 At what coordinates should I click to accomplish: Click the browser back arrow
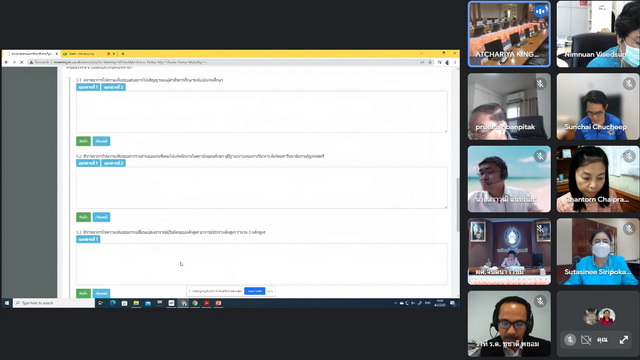pos(7,62)
